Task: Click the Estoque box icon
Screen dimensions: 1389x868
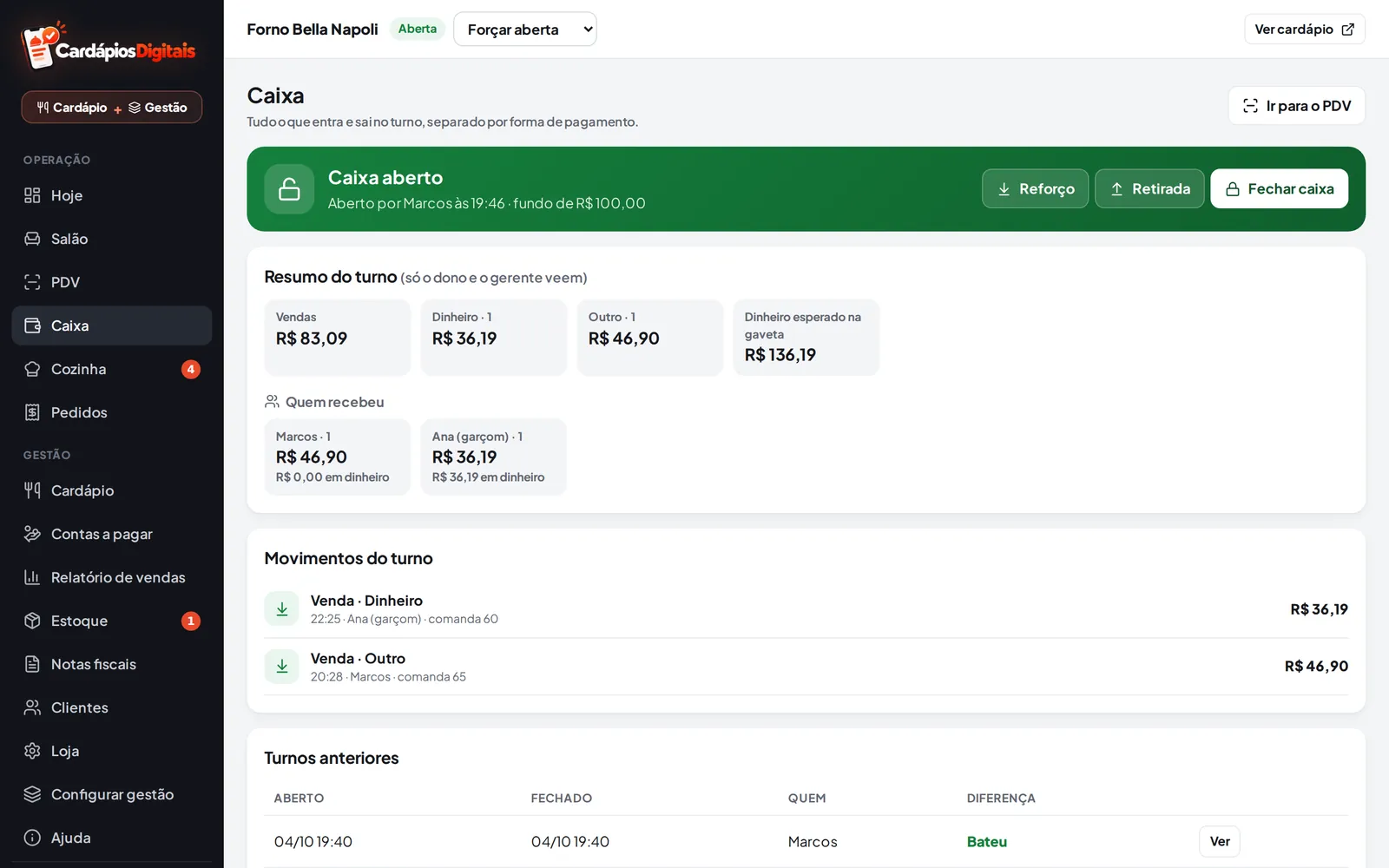Action: (32, 621)
